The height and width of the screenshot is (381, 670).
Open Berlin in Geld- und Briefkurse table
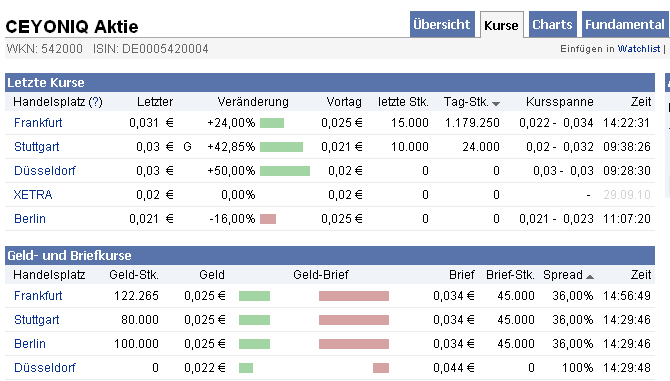29,344
